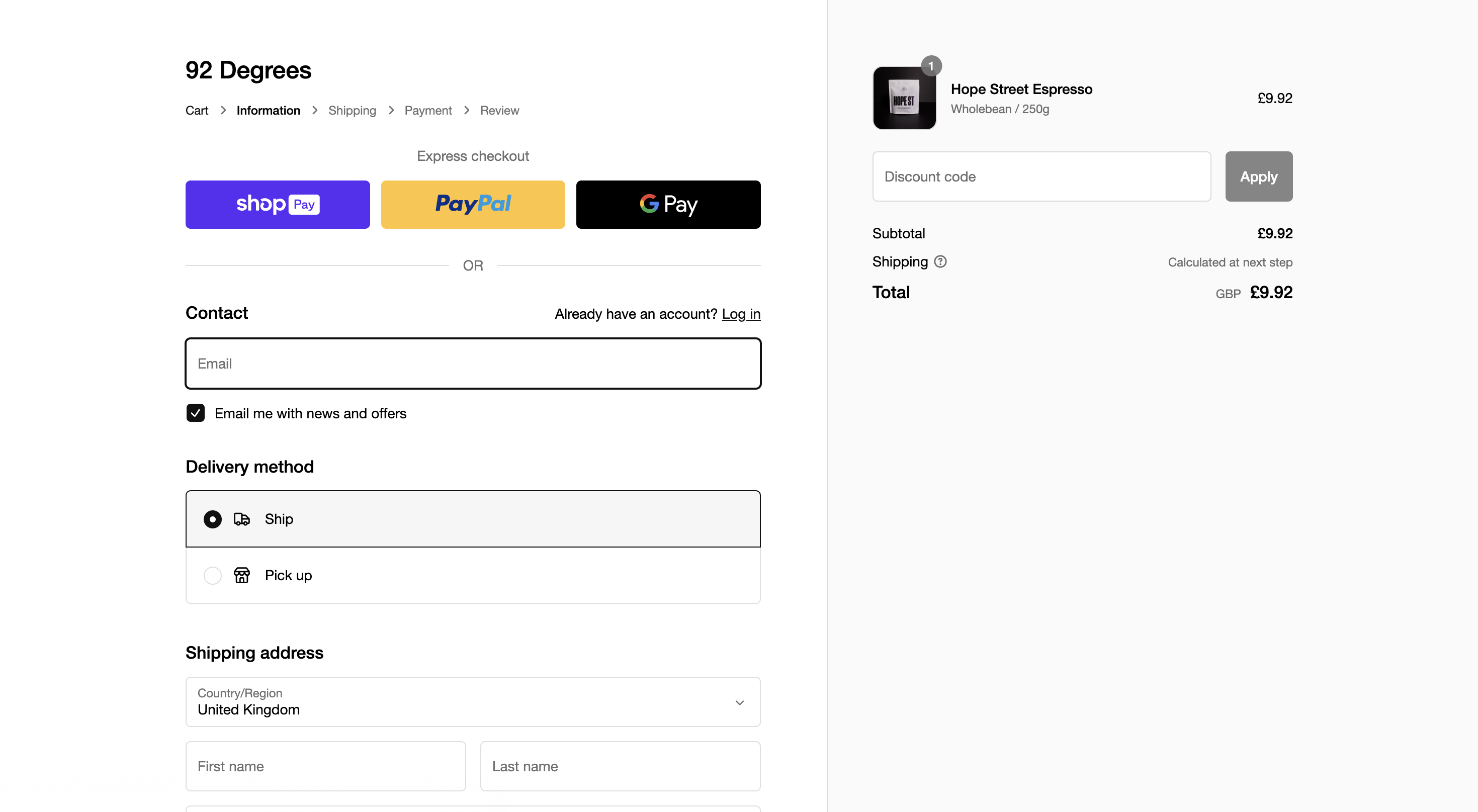
Task: Click the delivery truck icon beside Ship
Action: [x=241, y=519]
